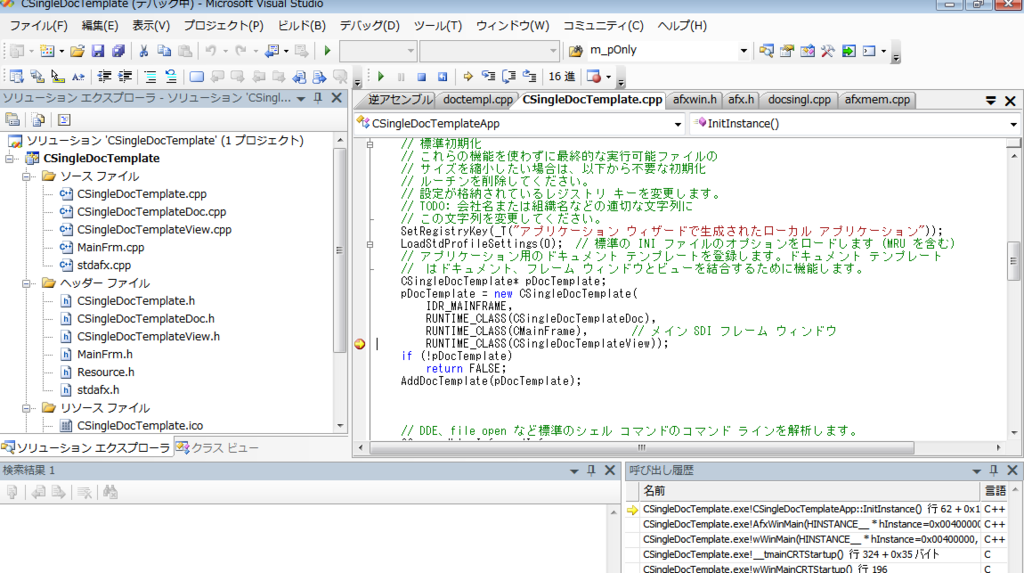
Task: Click the Decrease Indent icon
Action: [x=104, y=76]
